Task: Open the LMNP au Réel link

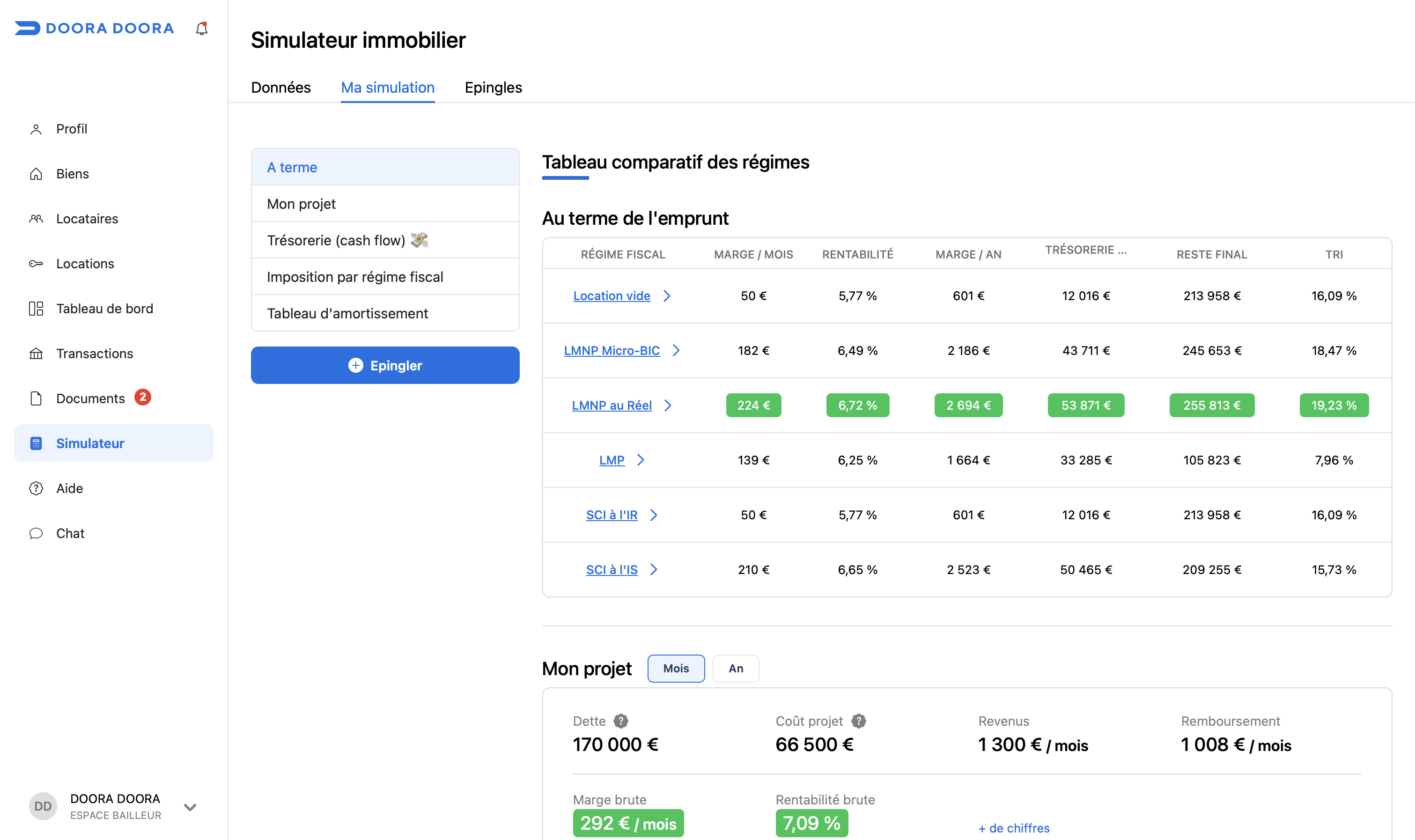Action: click(x=612, y=405)
